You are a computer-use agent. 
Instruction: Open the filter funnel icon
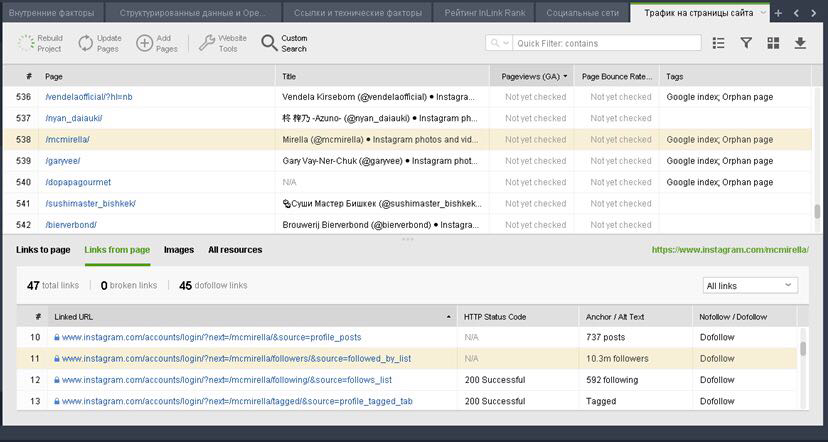[x=746, y=43]
